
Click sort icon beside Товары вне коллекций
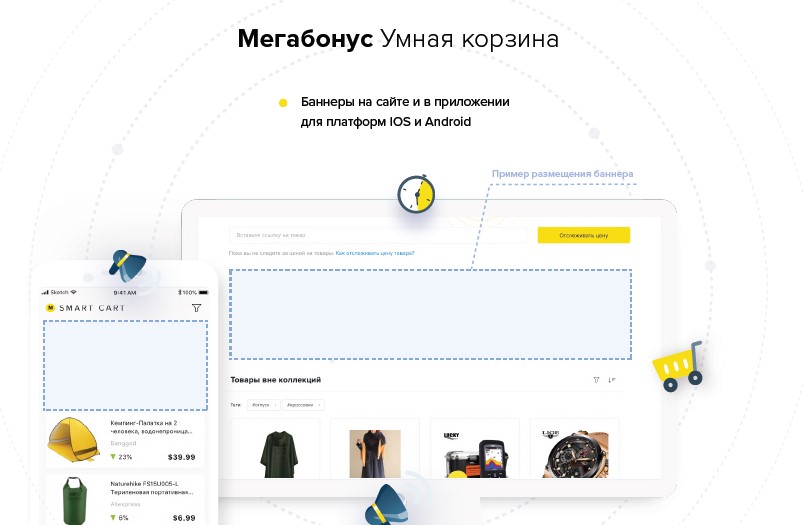tap(611, 380)
